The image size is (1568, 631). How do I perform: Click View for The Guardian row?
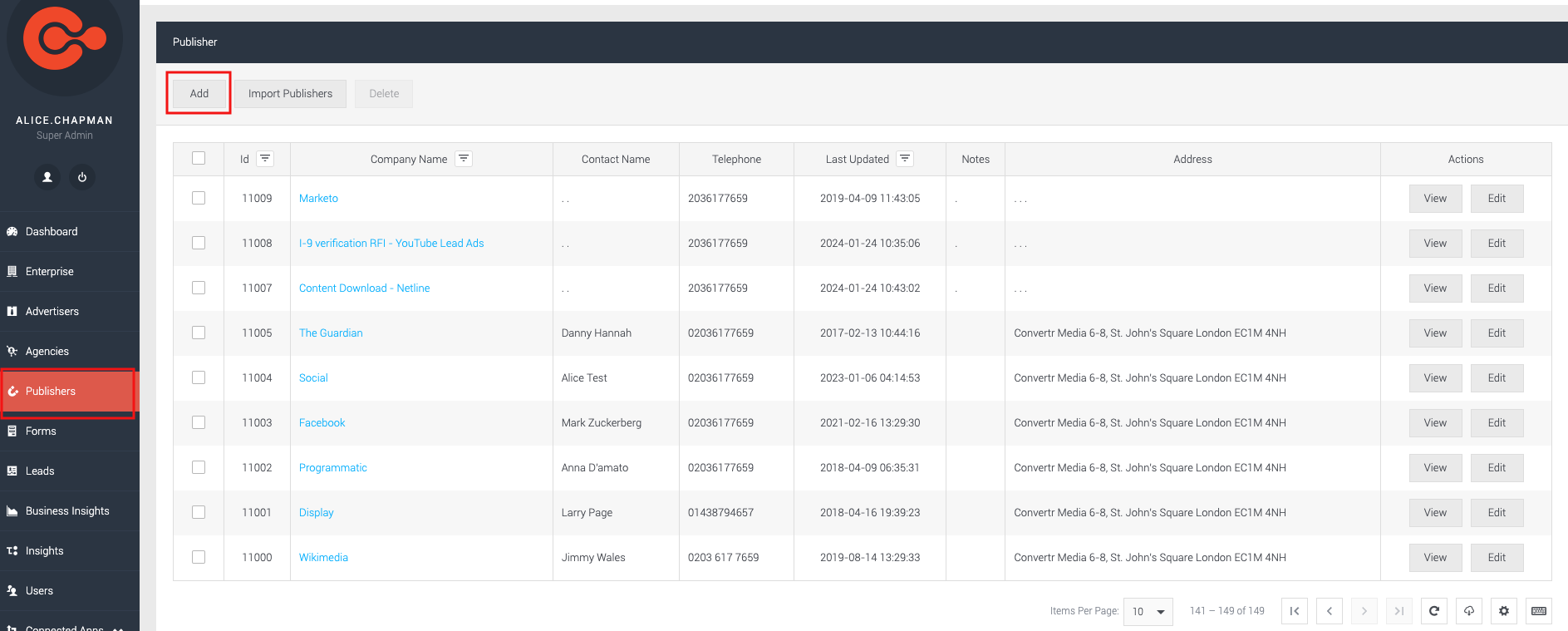pos(1435,333)
